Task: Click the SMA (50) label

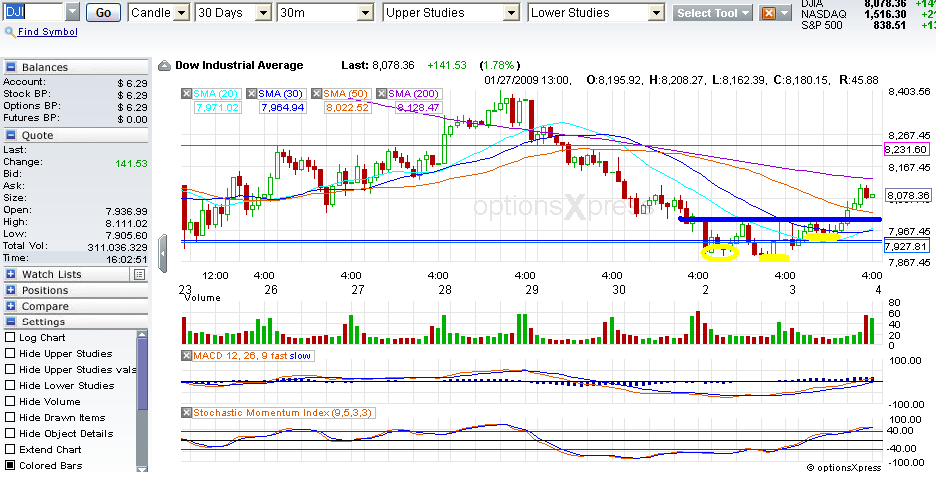Action: pos(344,94)
